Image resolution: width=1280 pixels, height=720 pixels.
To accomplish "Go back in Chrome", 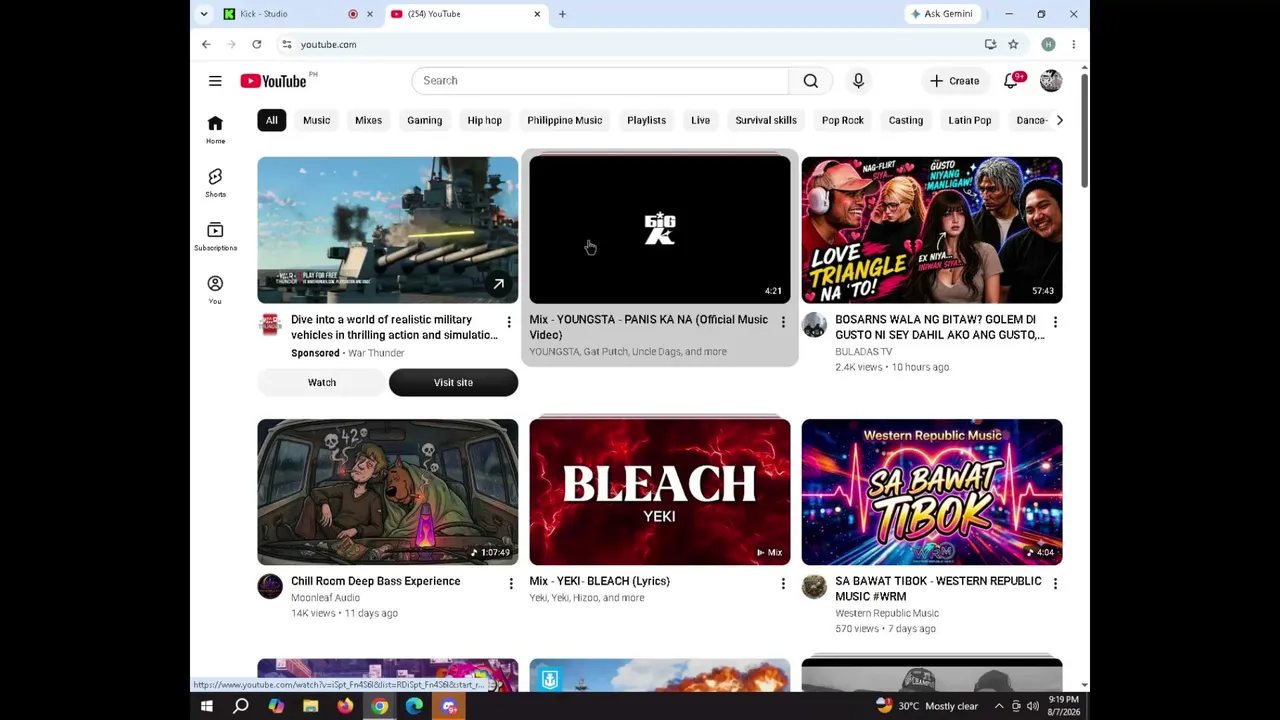I will [206, 44].
